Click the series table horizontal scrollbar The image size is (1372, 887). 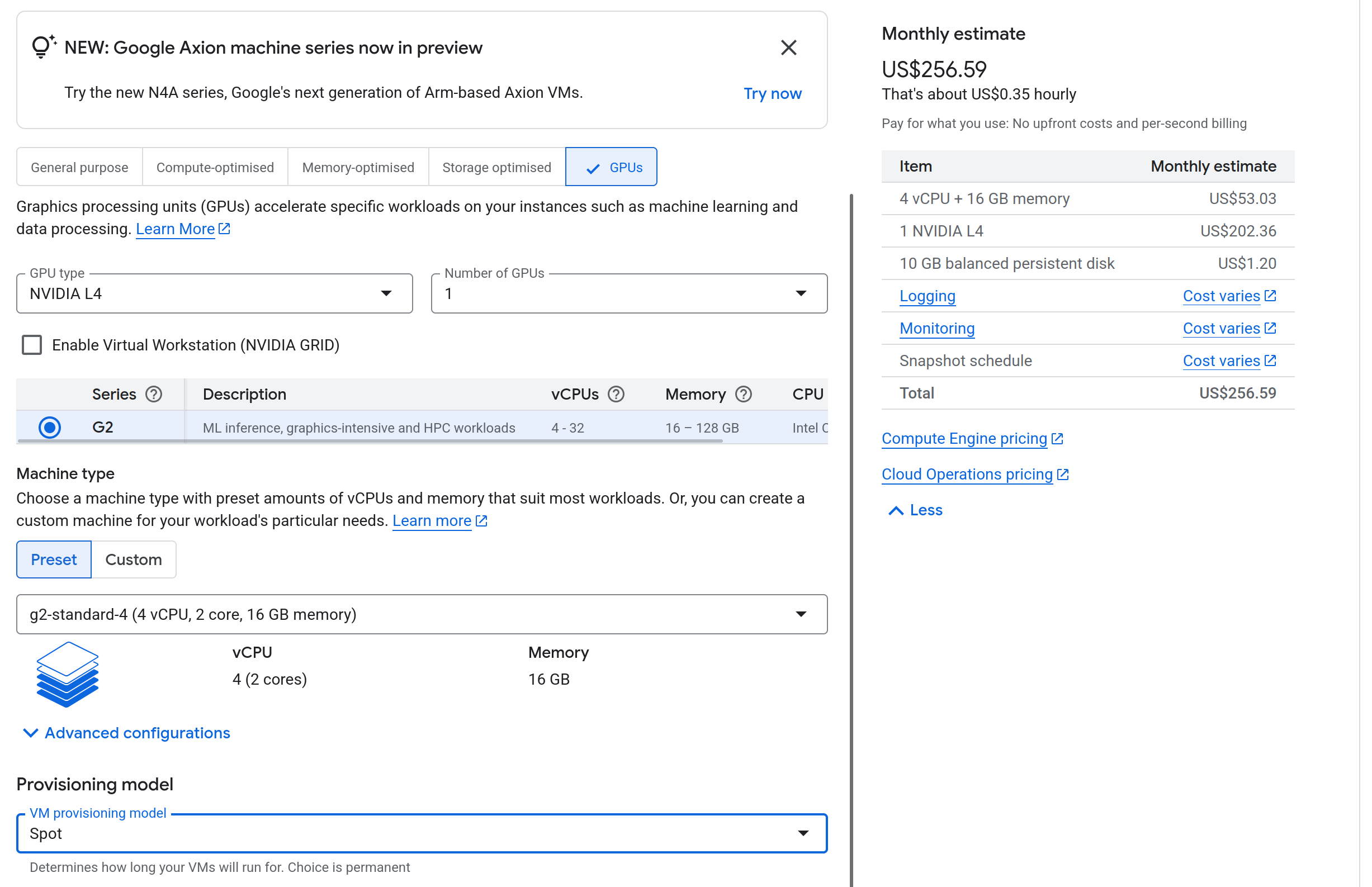369,441
